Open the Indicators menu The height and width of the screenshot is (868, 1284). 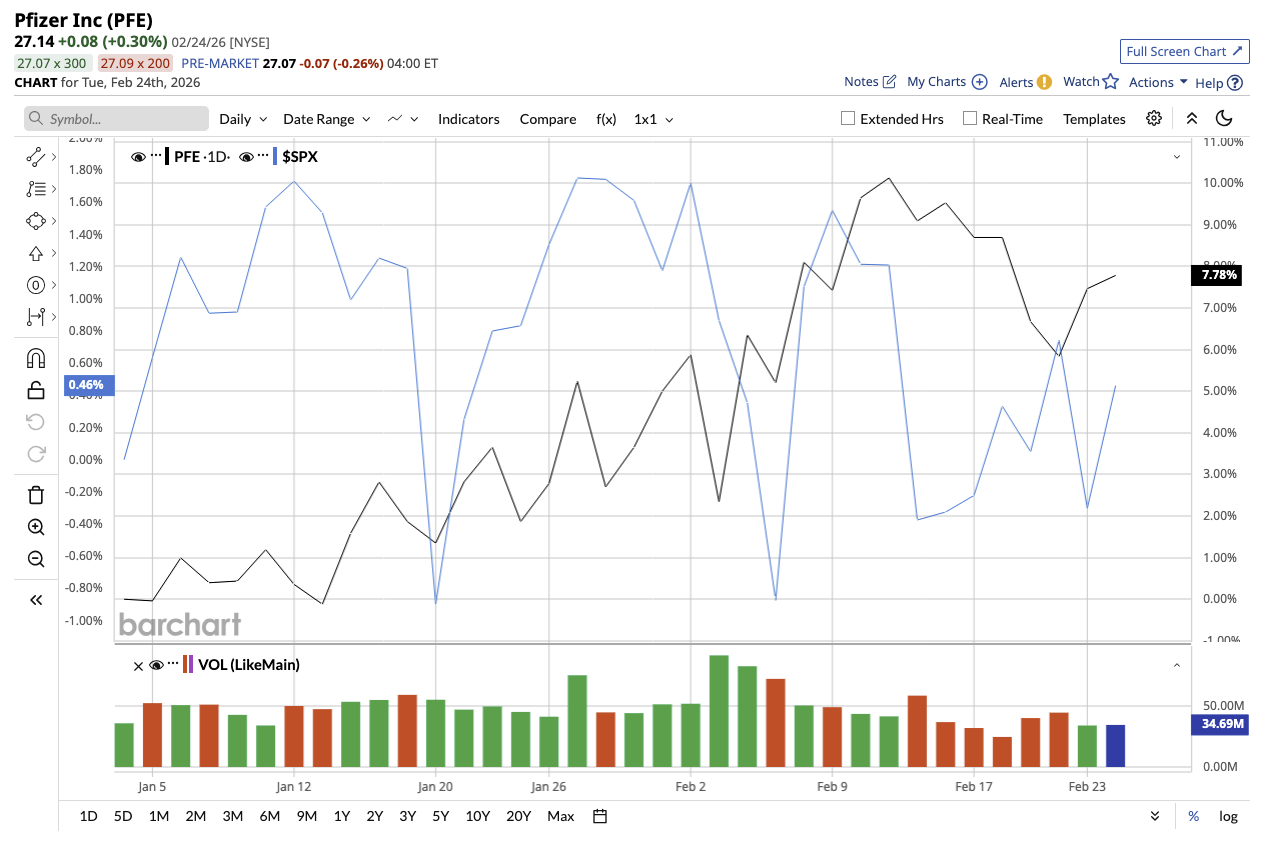pyautogui.click(x=469, y=119)
